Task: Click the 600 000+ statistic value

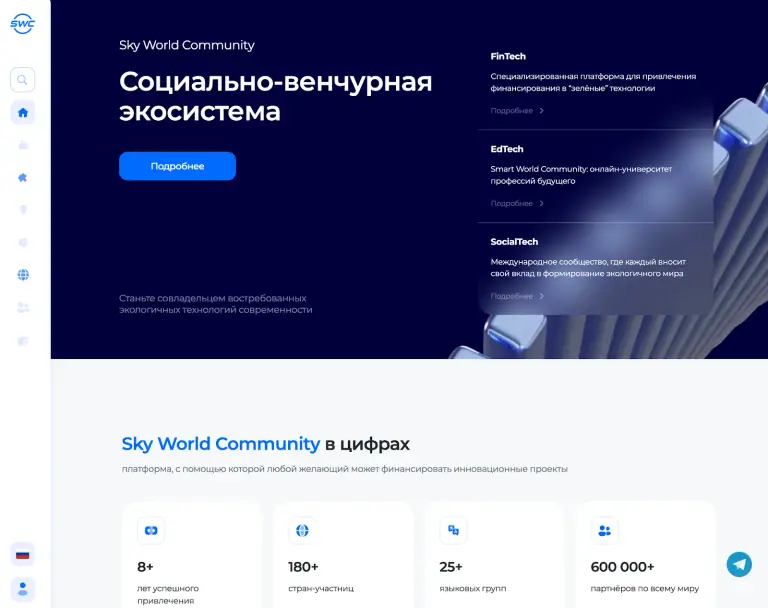Action: [623, 567]
